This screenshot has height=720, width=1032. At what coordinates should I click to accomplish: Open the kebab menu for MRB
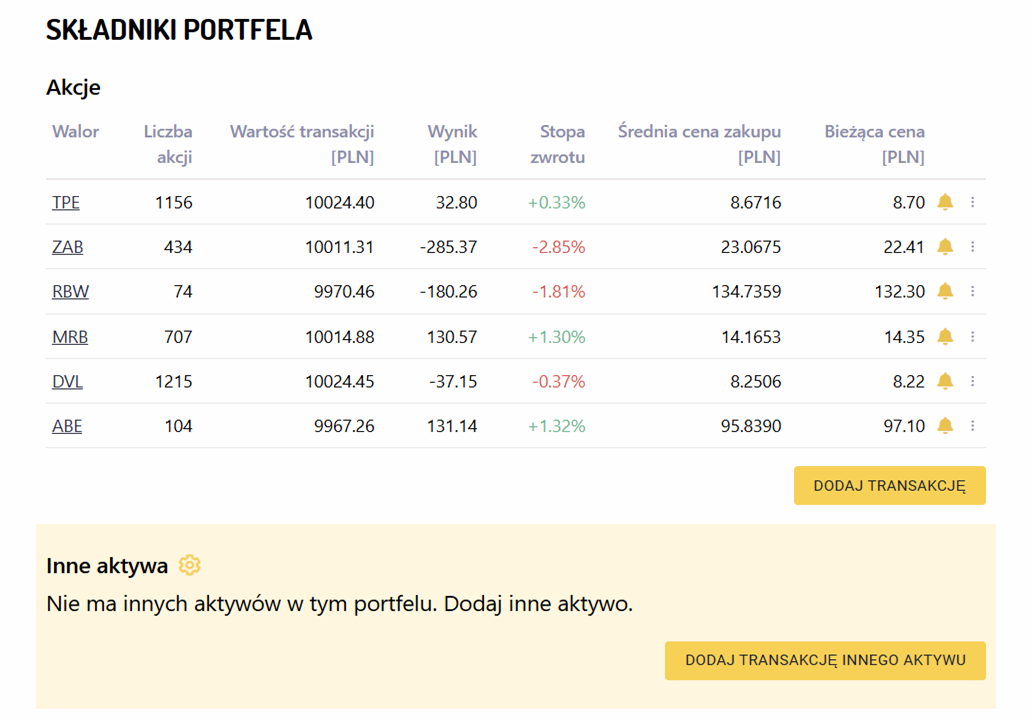tap(973, 337)
